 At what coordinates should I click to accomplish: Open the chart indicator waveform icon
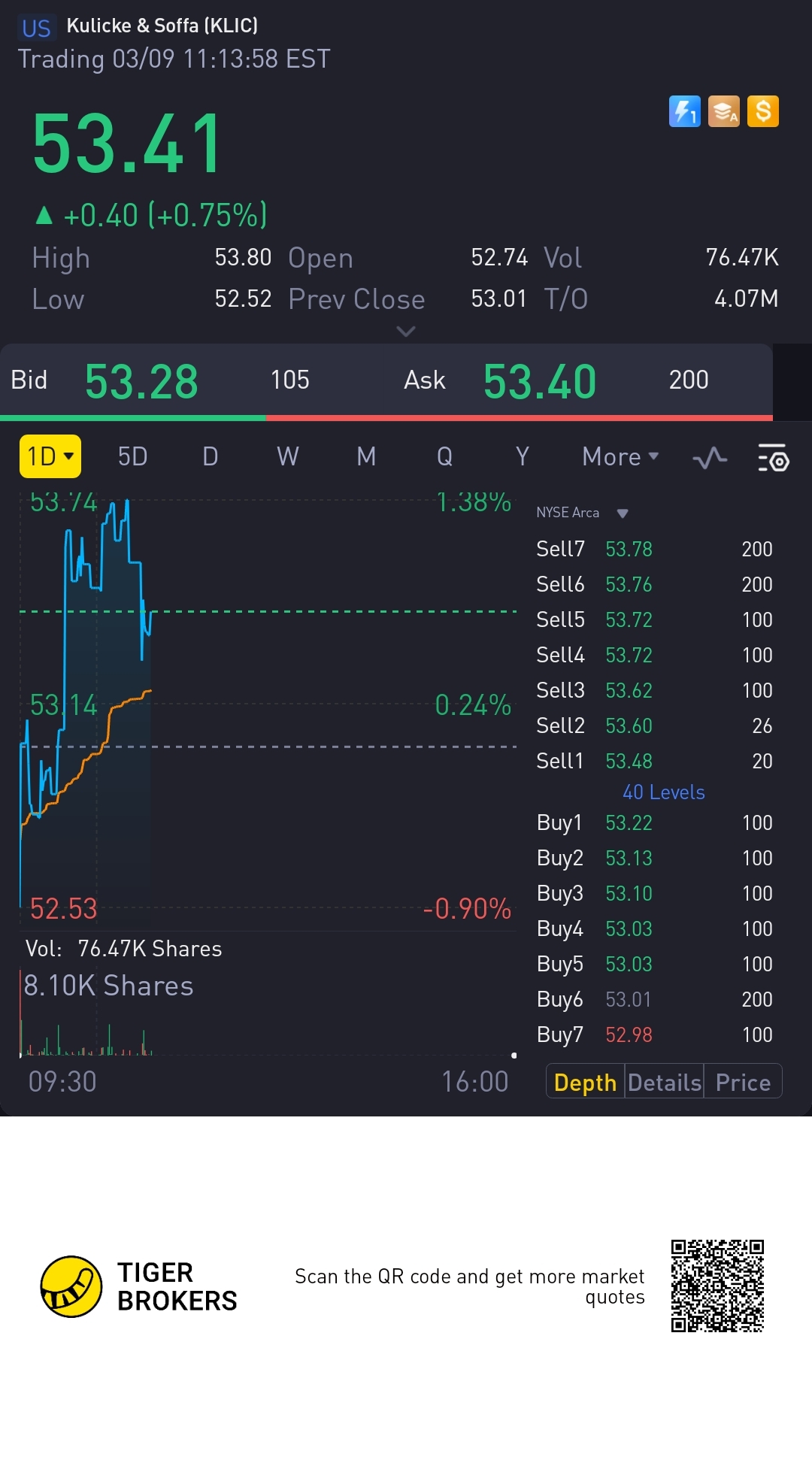click(710, 457)
